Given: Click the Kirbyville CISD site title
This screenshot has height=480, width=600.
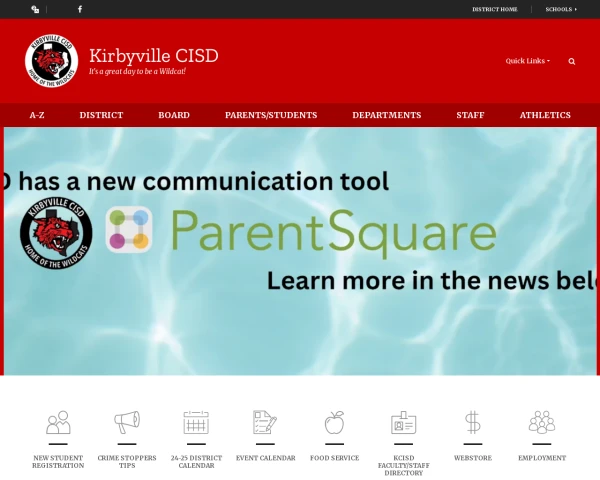Looking at the screenshot, I should coord(154,56).
